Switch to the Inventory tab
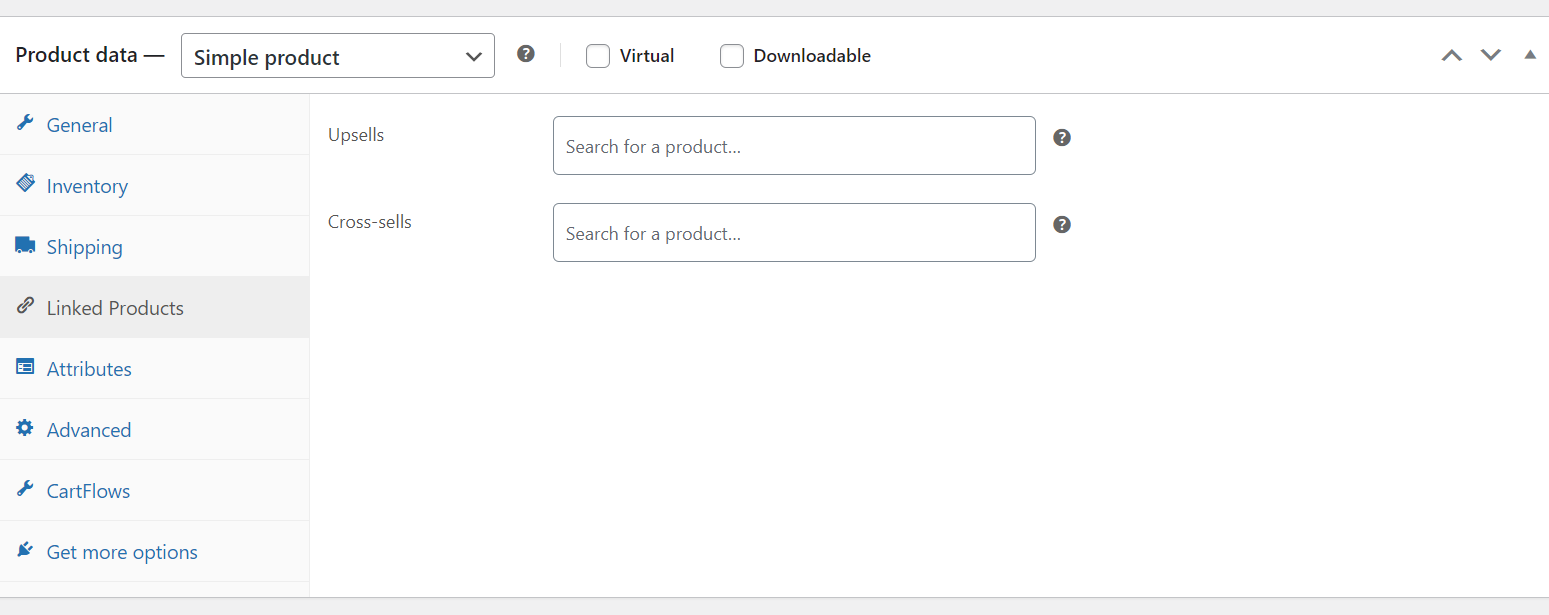The width and height of the screenshot is (1549, 615). (87, 185)
